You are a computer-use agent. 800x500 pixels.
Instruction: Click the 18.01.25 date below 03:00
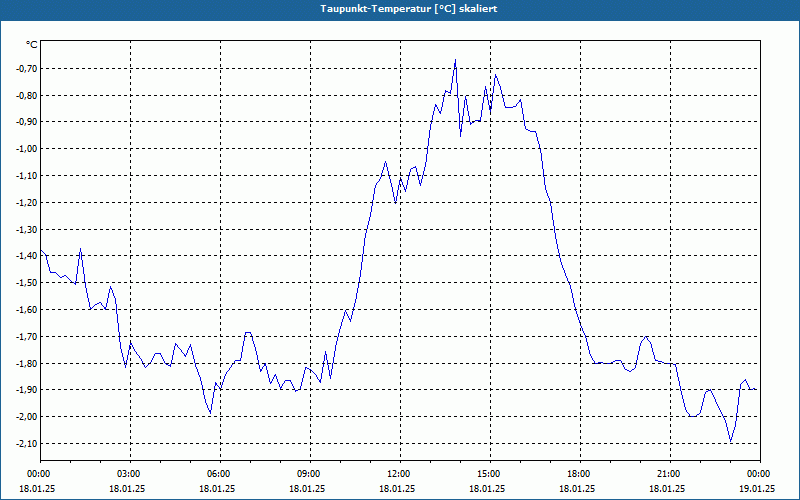(127, 488)
